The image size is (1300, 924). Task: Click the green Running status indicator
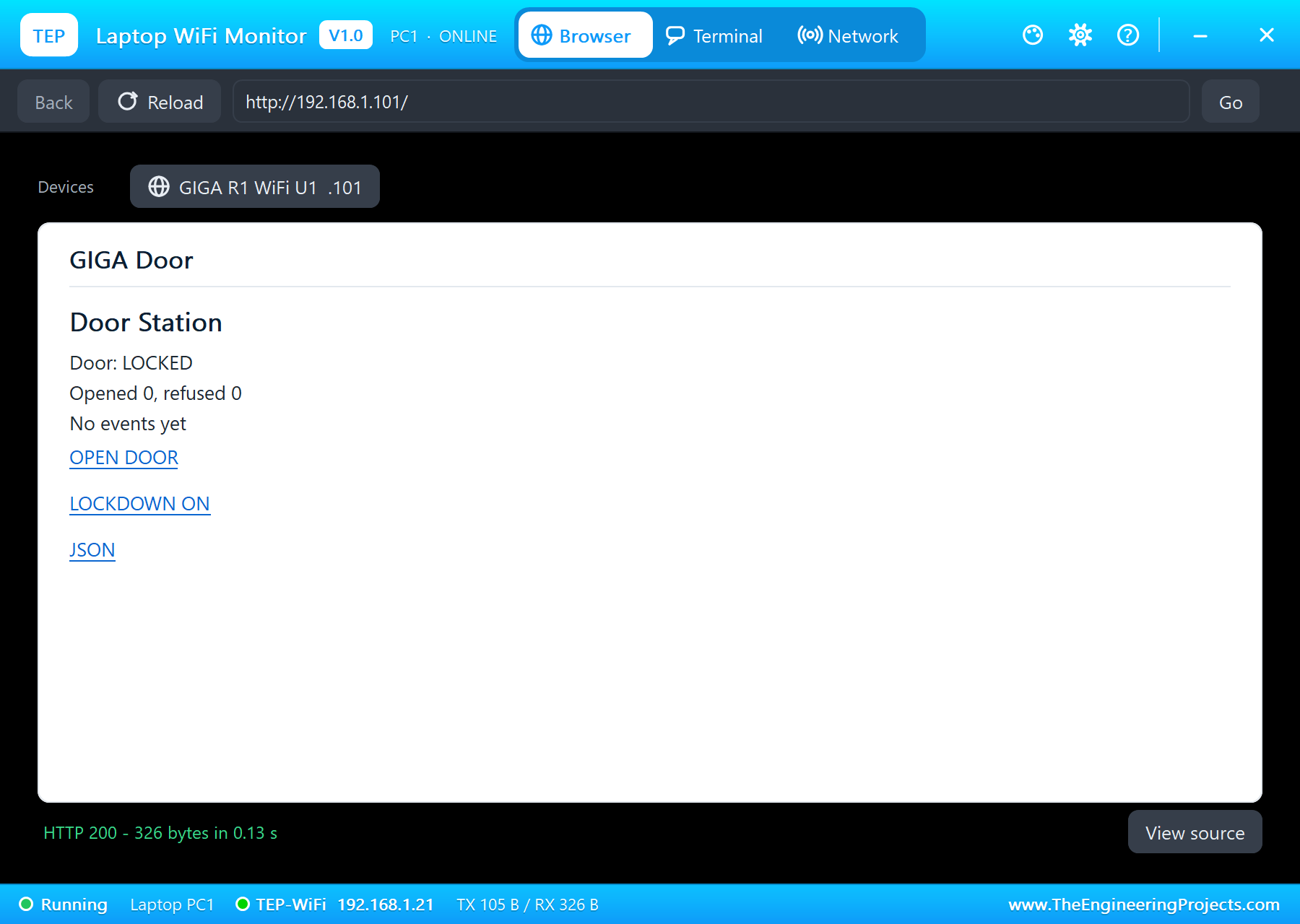point(26,904)
